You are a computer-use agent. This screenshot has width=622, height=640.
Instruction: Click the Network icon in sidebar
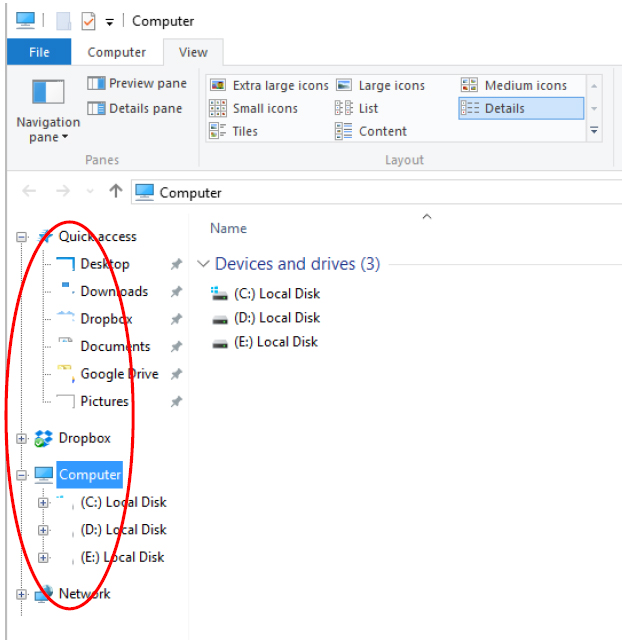[43, 594]
